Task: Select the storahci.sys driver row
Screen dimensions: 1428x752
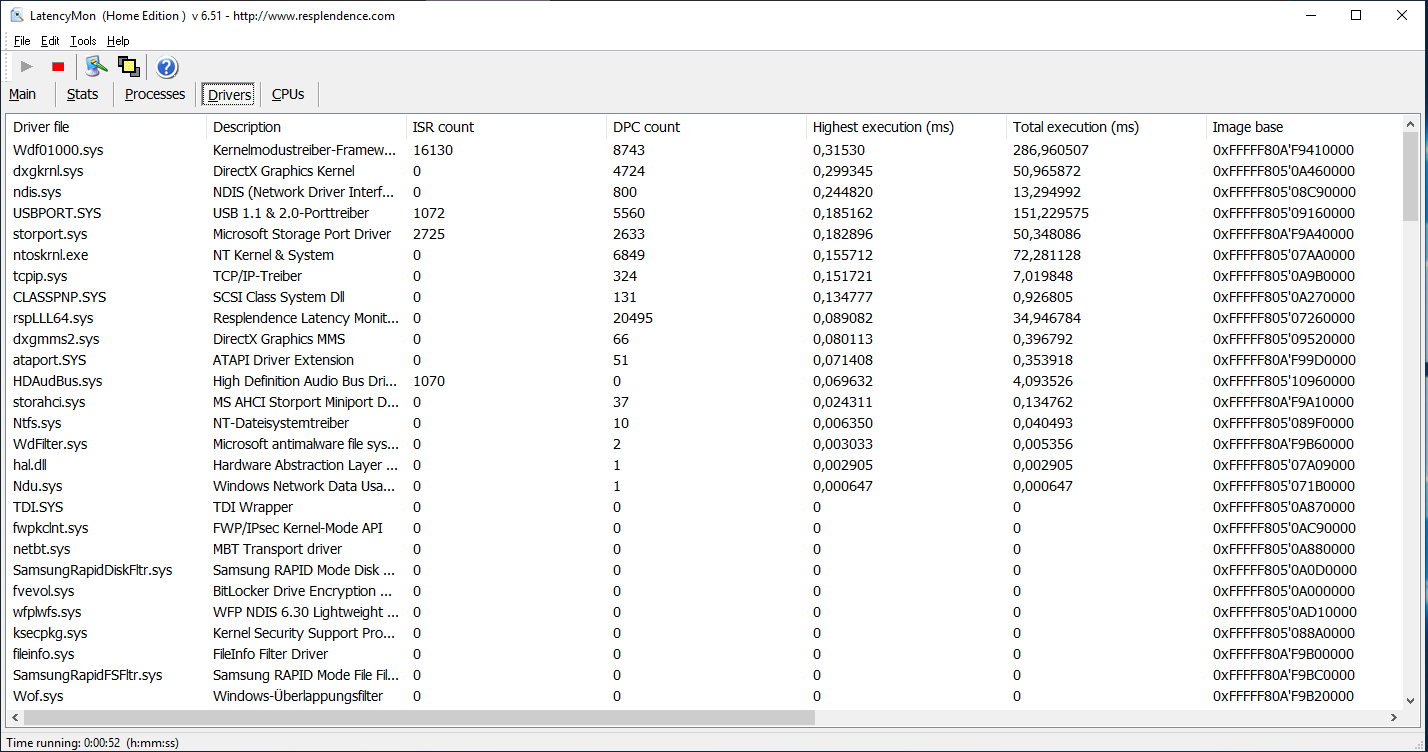Action: (x=704, y=402)
